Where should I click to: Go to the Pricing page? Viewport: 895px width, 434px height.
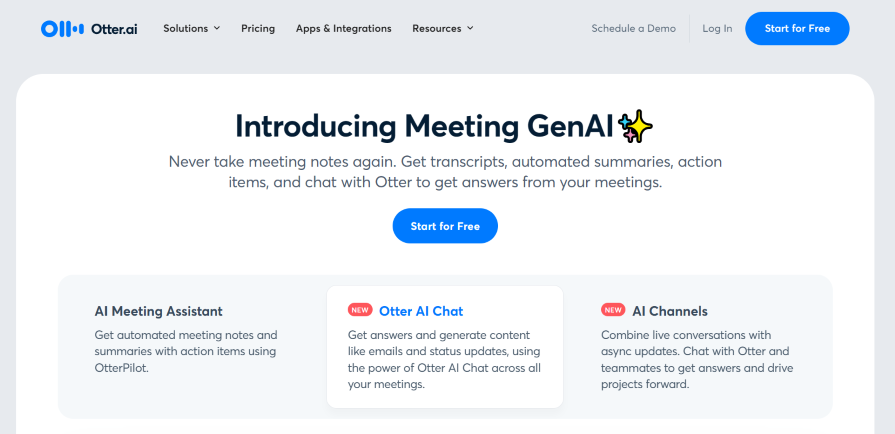[x=258, y=29]
